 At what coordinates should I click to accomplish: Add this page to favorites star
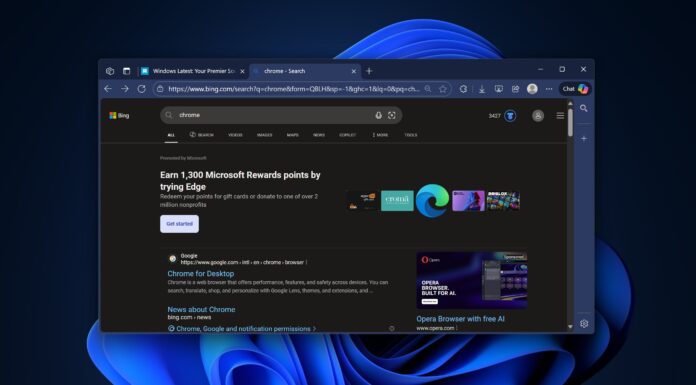click(443, 89)
